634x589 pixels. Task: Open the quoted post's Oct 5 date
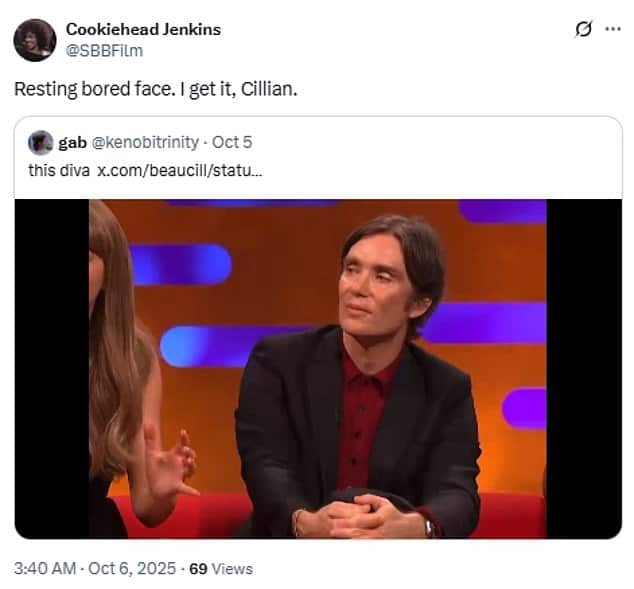(x=232, y=142)
